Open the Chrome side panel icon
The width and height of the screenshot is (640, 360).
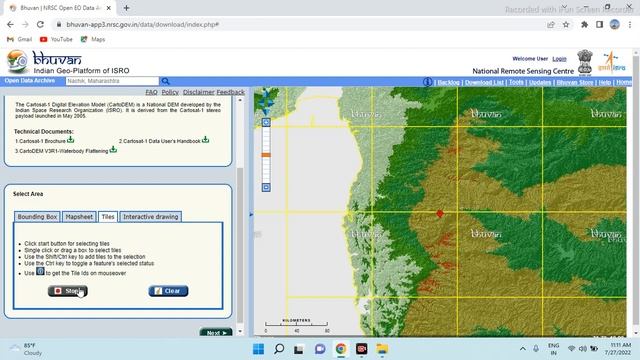(599, 24)
